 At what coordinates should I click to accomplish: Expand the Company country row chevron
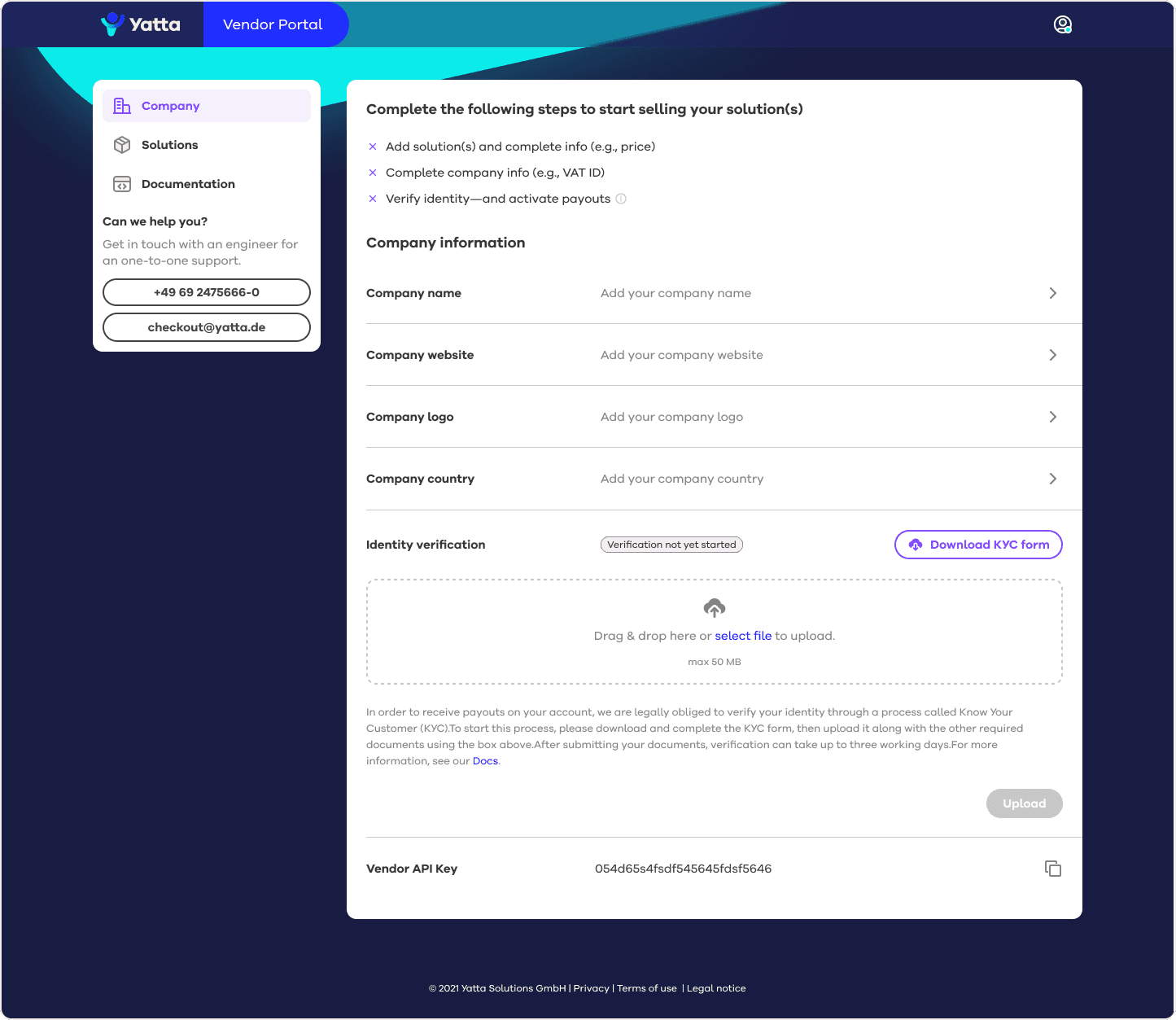click(1052, 479)
